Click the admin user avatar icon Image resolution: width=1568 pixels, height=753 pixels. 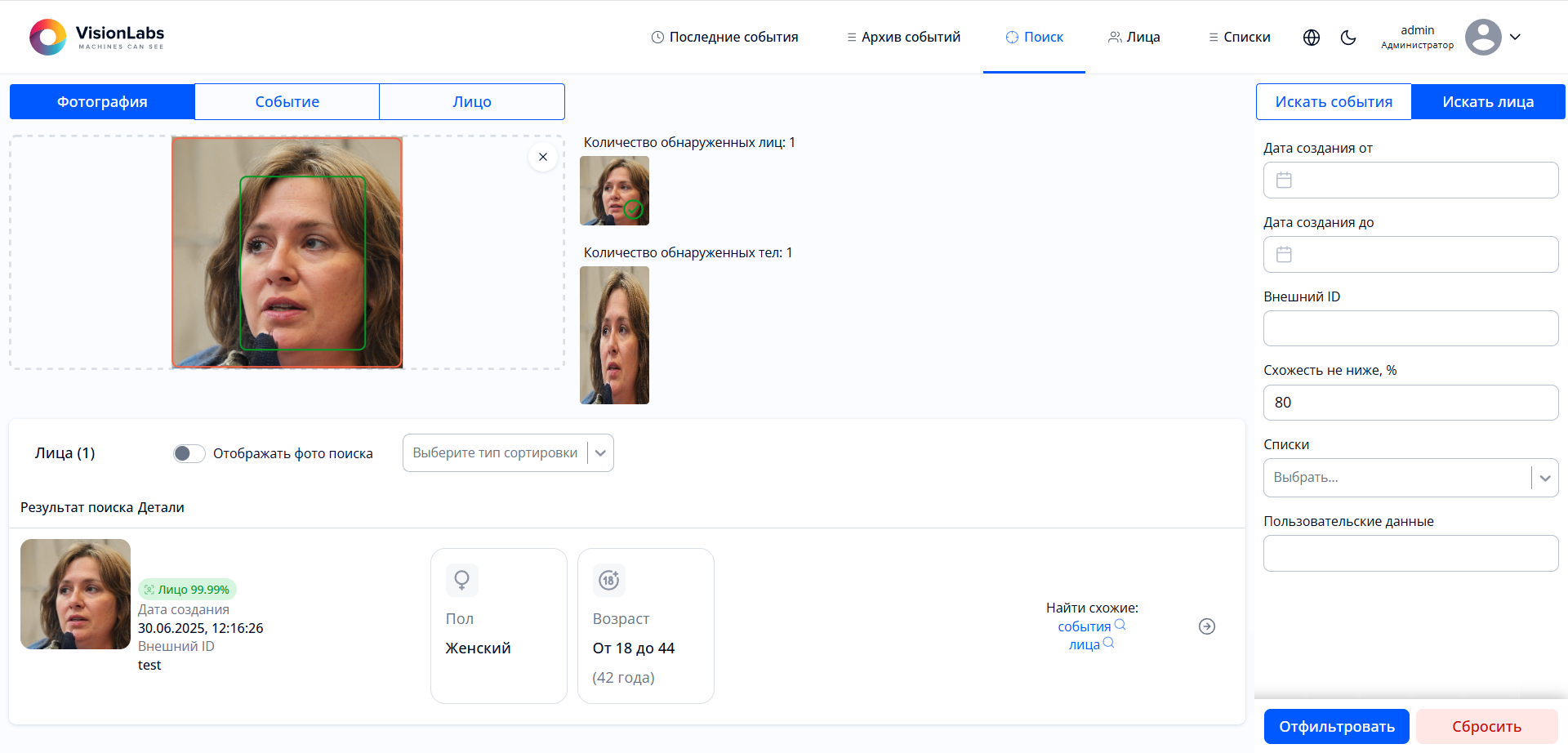1482,38
